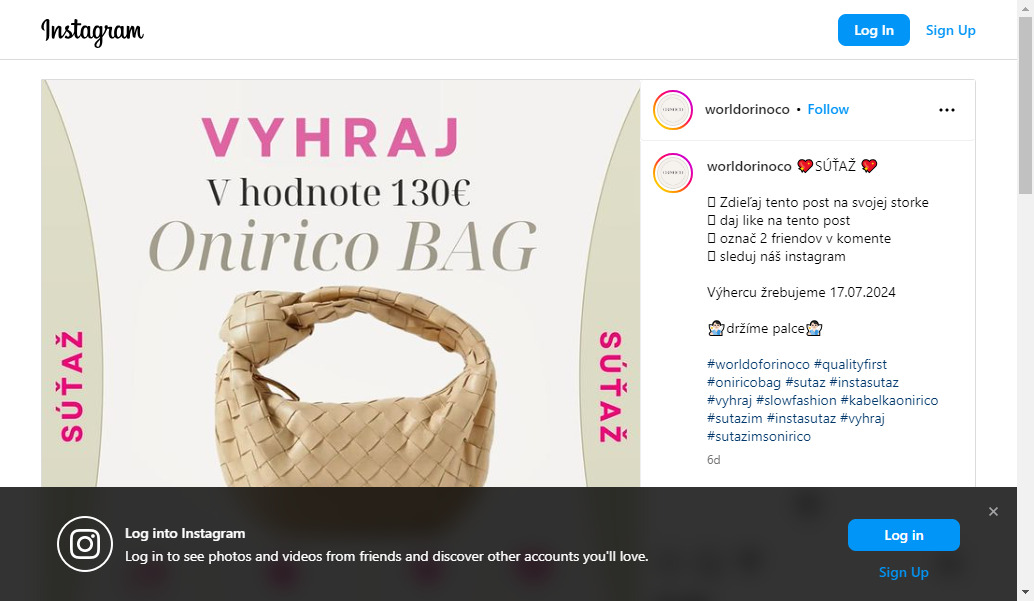Click the Instagram wordmark logo

92,32
